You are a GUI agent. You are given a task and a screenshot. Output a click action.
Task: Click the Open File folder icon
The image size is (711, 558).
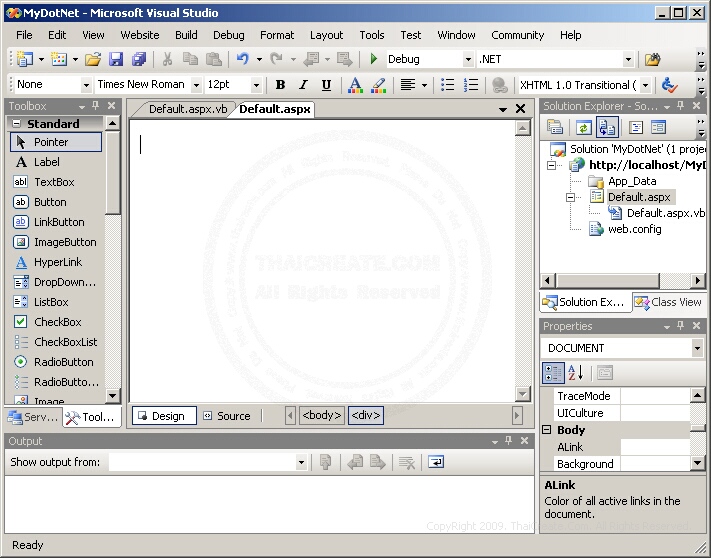[94, 60]
